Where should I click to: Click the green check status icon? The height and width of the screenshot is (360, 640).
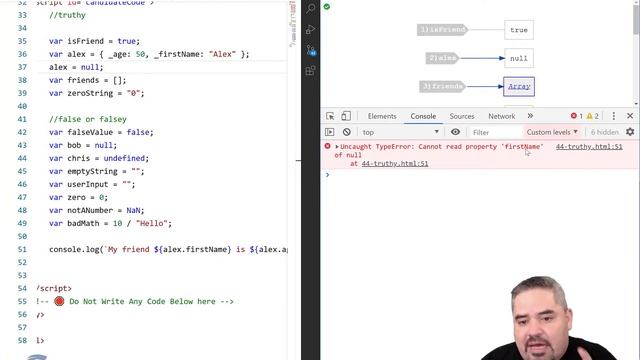327,7
